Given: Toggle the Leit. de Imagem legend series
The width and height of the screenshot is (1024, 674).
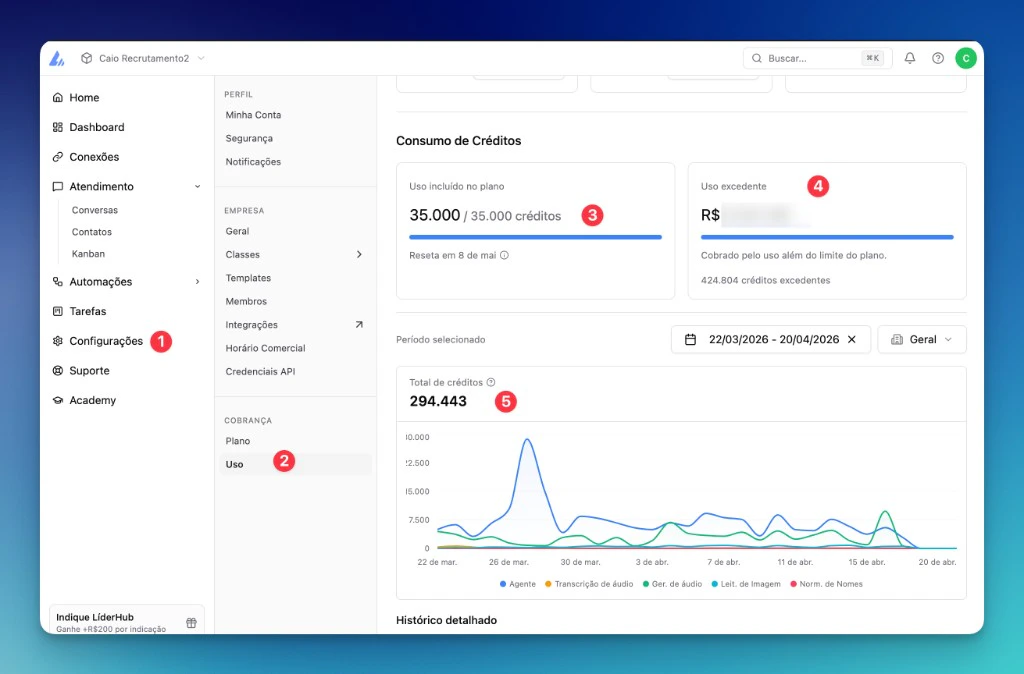Looking at the screenshot, I should point(745,584).
